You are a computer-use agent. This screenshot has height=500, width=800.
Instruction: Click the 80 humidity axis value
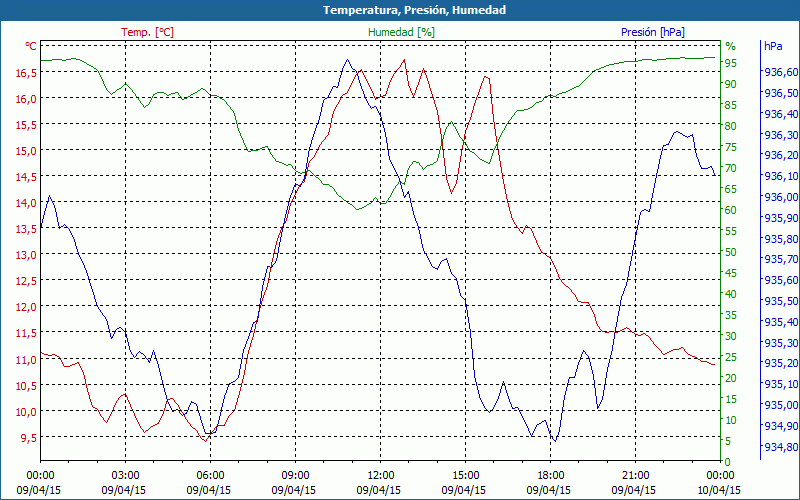click(x=731, y=126)
